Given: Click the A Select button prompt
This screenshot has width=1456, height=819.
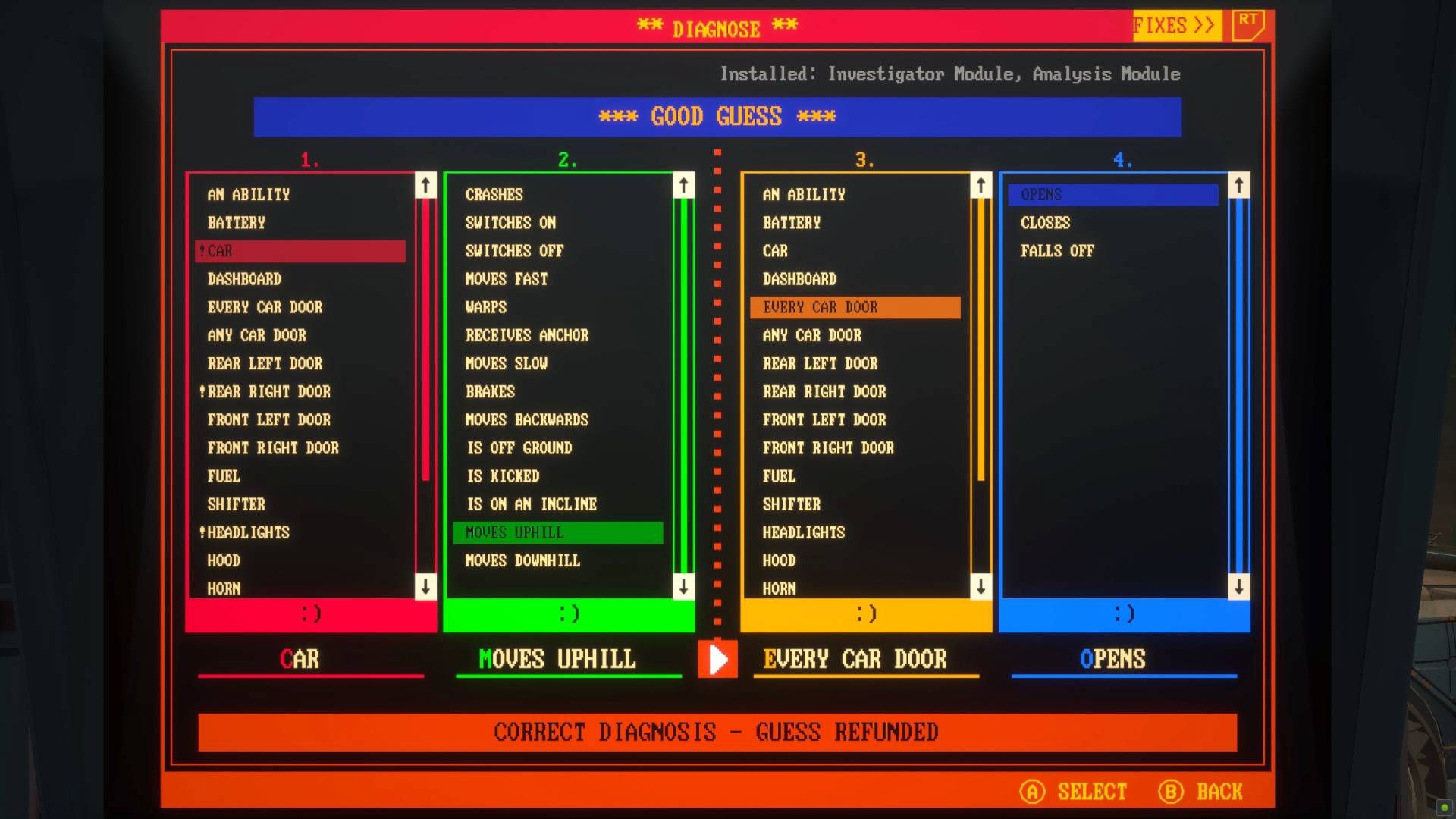Looking at the screenshot, I should pyautogui.click(x=1074, y=791).
